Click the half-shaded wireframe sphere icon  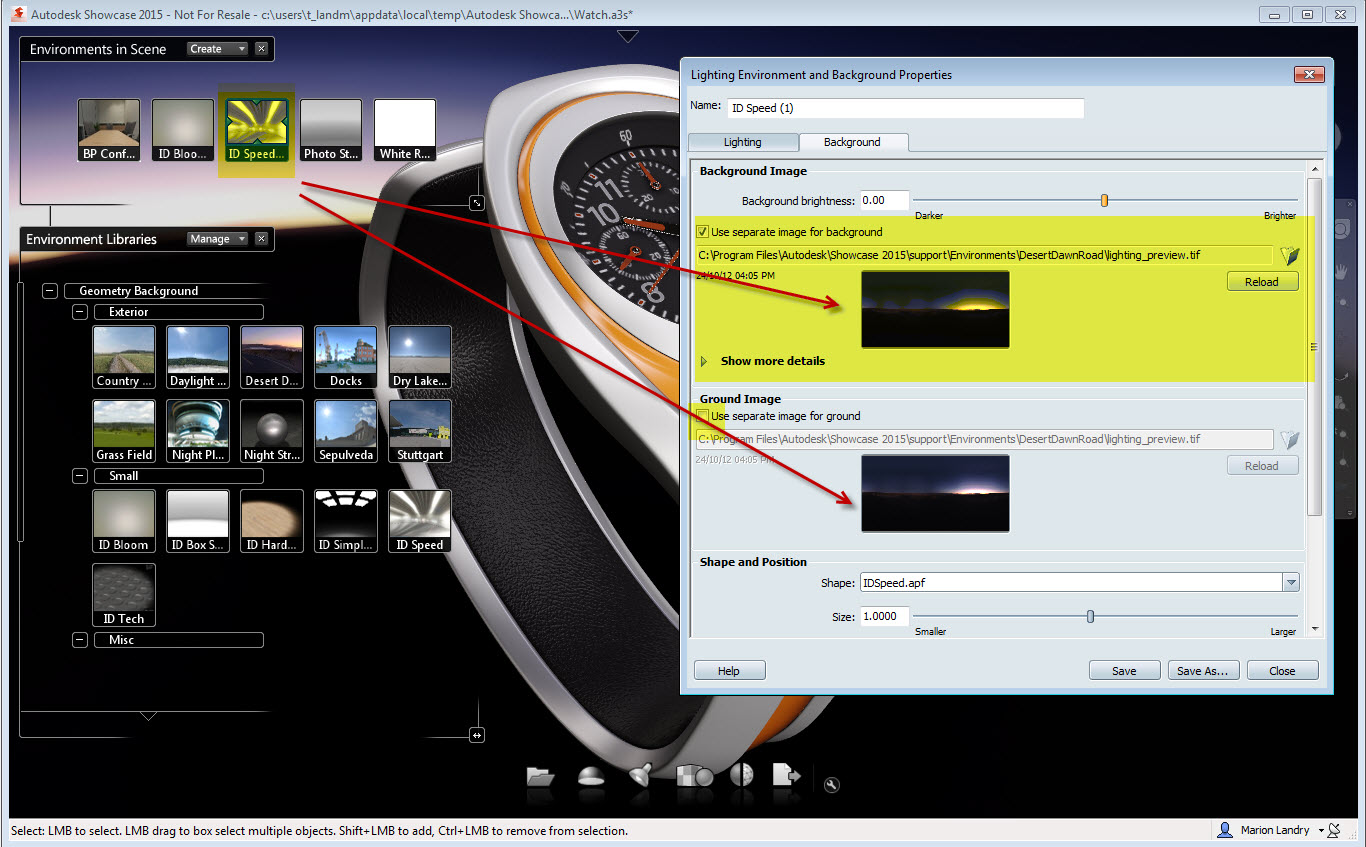coord(742,775)
